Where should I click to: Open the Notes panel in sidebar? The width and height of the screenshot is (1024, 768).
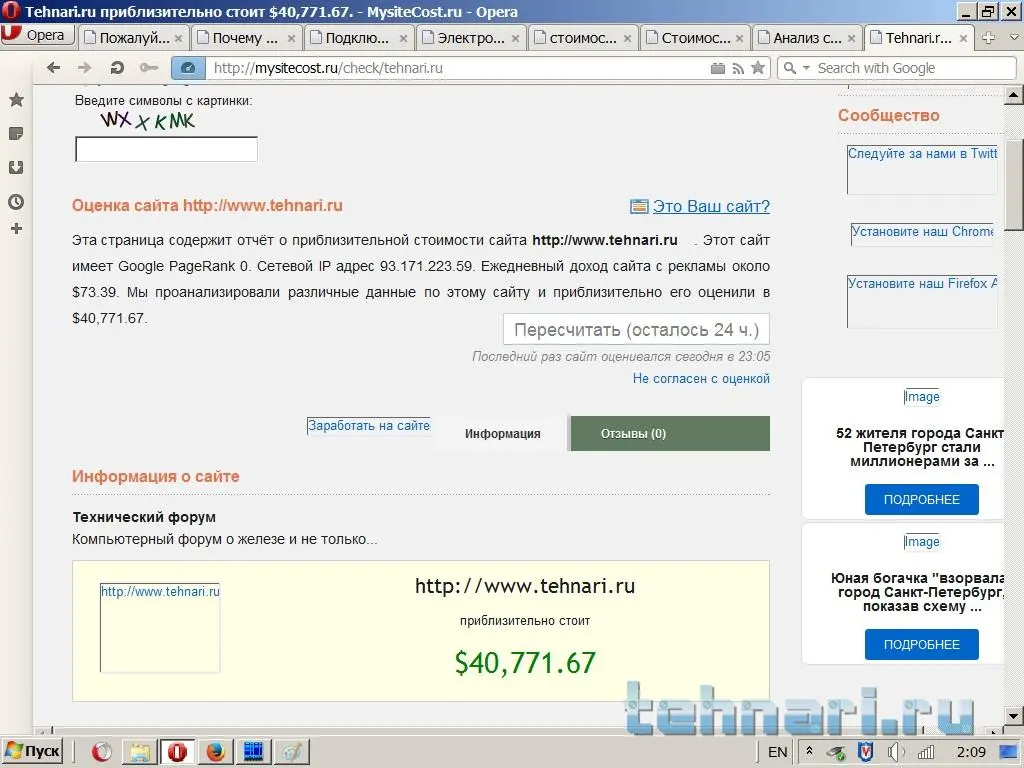coord(16,134)
